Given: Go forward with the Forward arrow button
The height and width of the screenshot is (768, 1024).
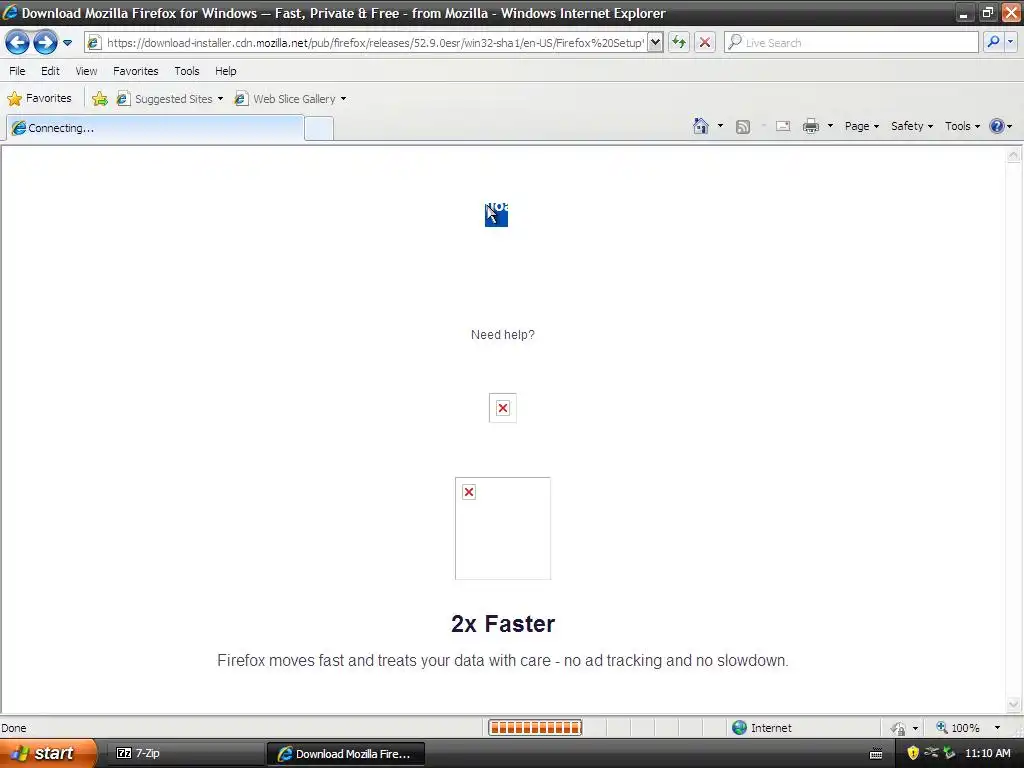Looking at the screenshot, I should coord(45,43).
